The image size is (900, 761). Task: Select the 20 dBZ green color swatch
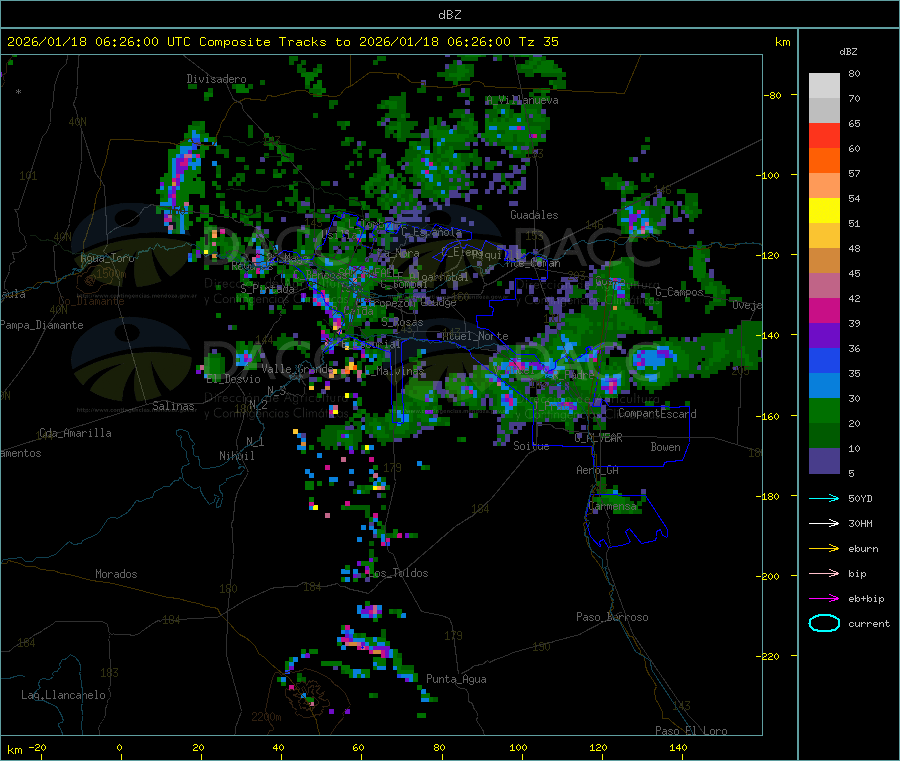click(x=824, y=411)
